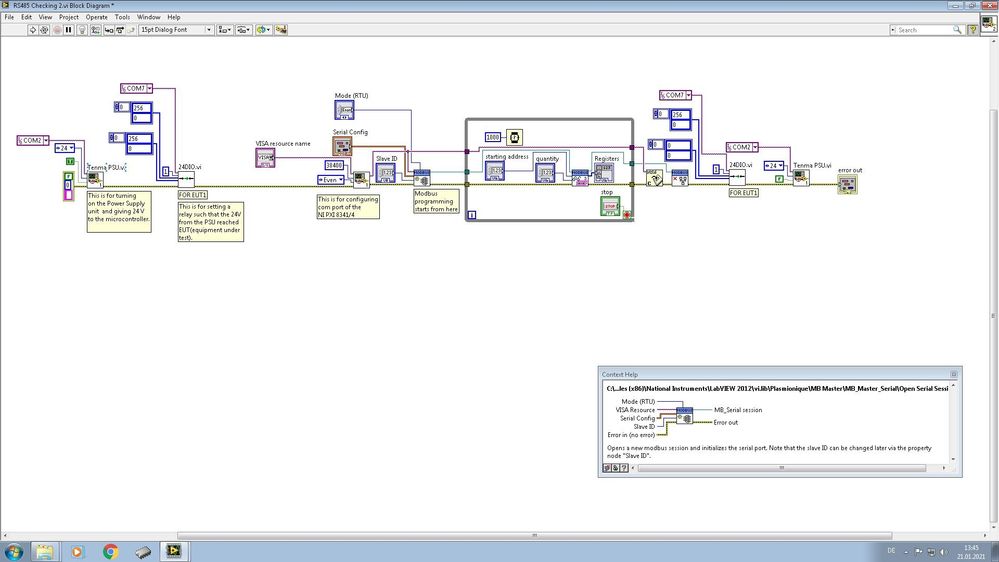This screenshot has height=562, width=999.
Task: Select the VISA resource name terminal
Action: click(265, 158)
